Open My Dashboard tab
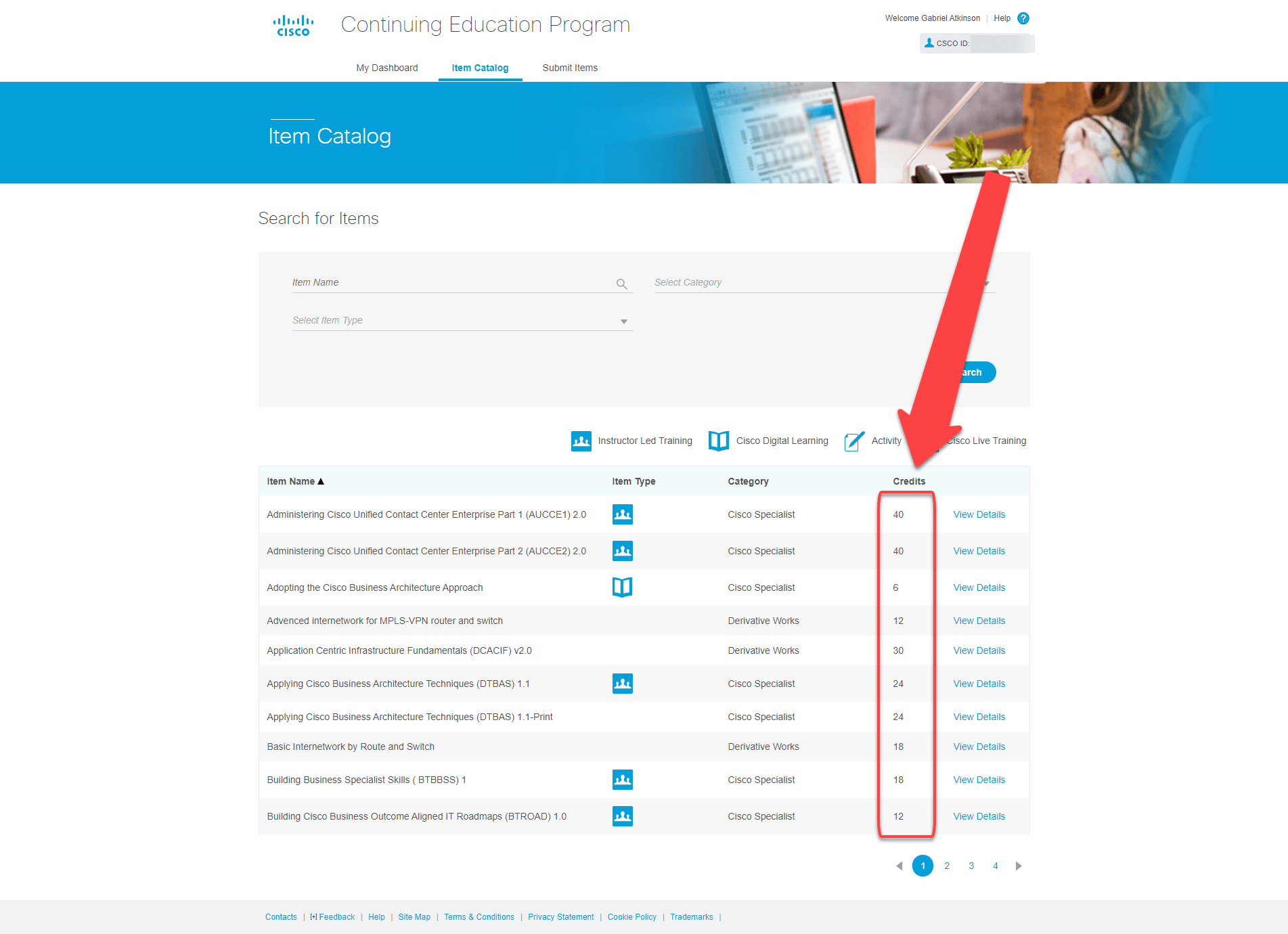 coord(387,68)
